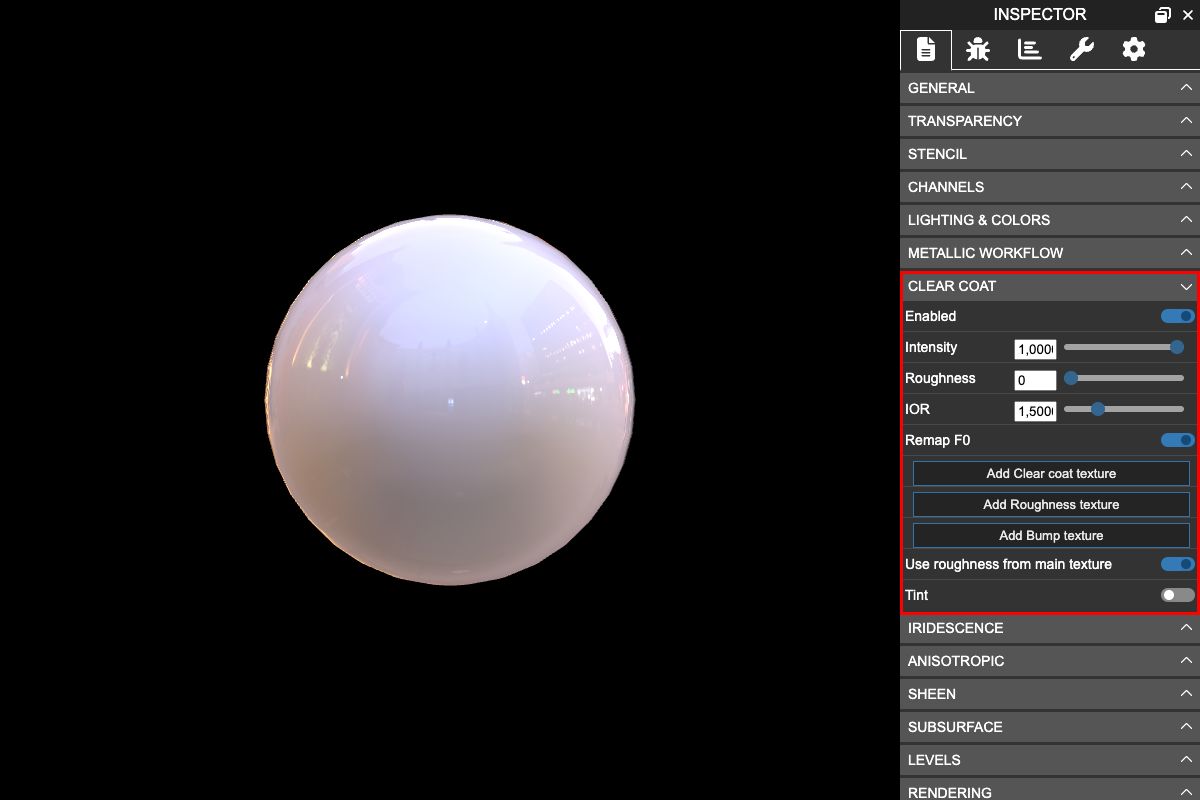Viewport: 1200px width, 800px height.
Task: Turn off the Remap F0 switch
Action: [1177, 440]
